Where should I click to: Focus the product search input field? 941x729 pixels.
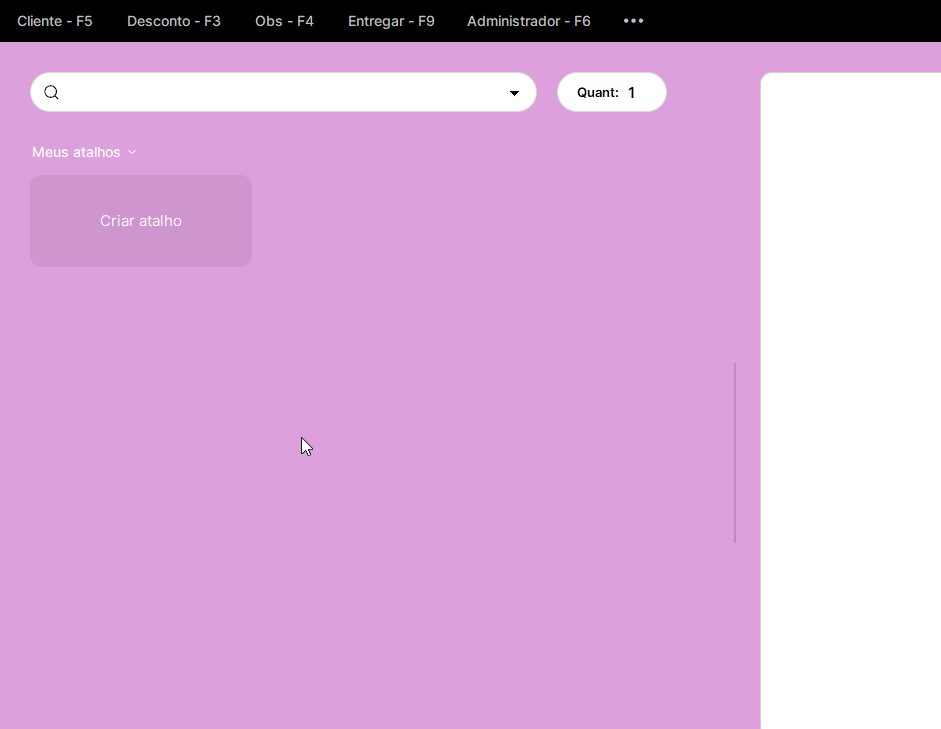click(x=282, y=92)
